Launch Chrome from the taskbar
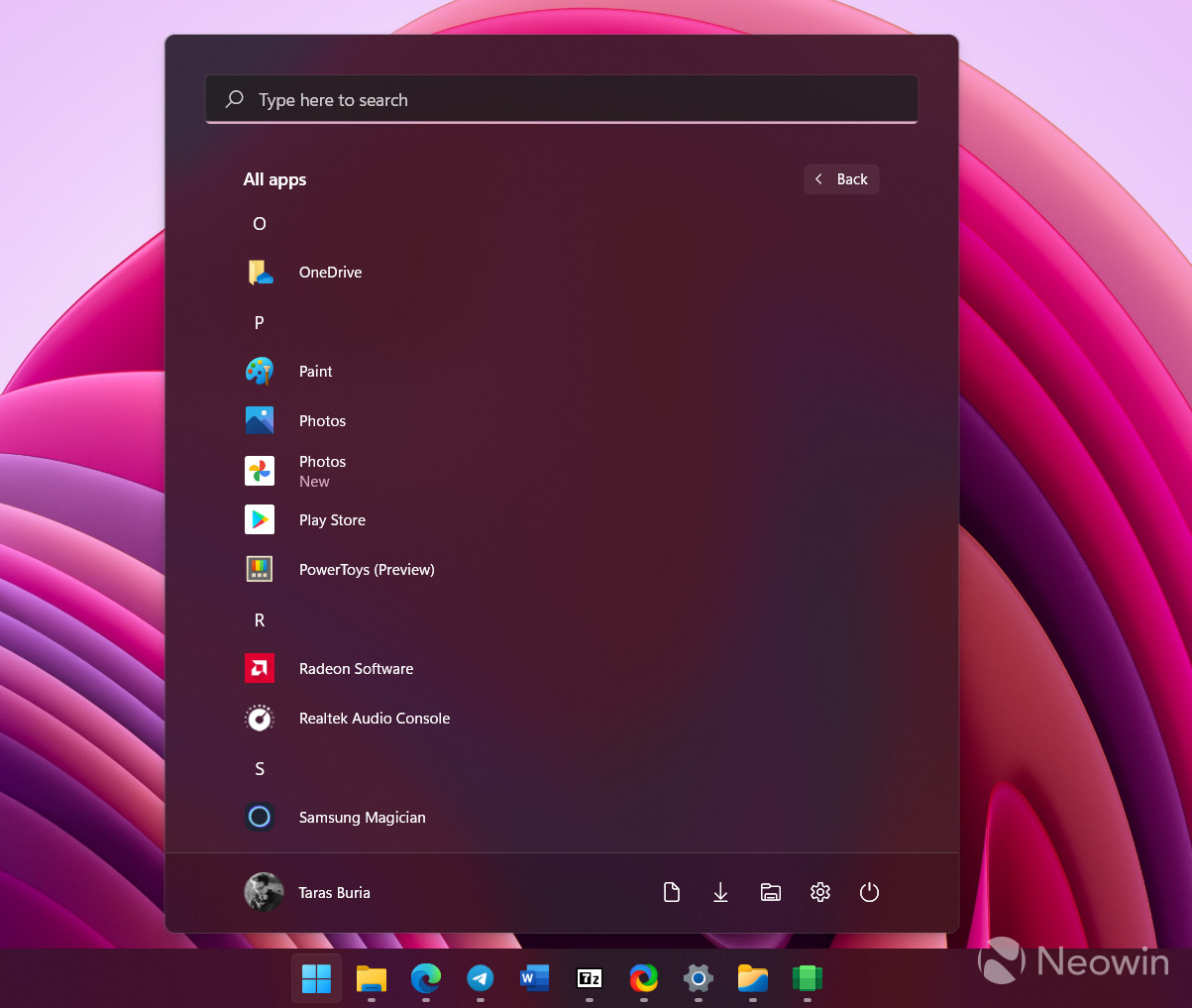1192x1008 pixels. tap(643, 980)
